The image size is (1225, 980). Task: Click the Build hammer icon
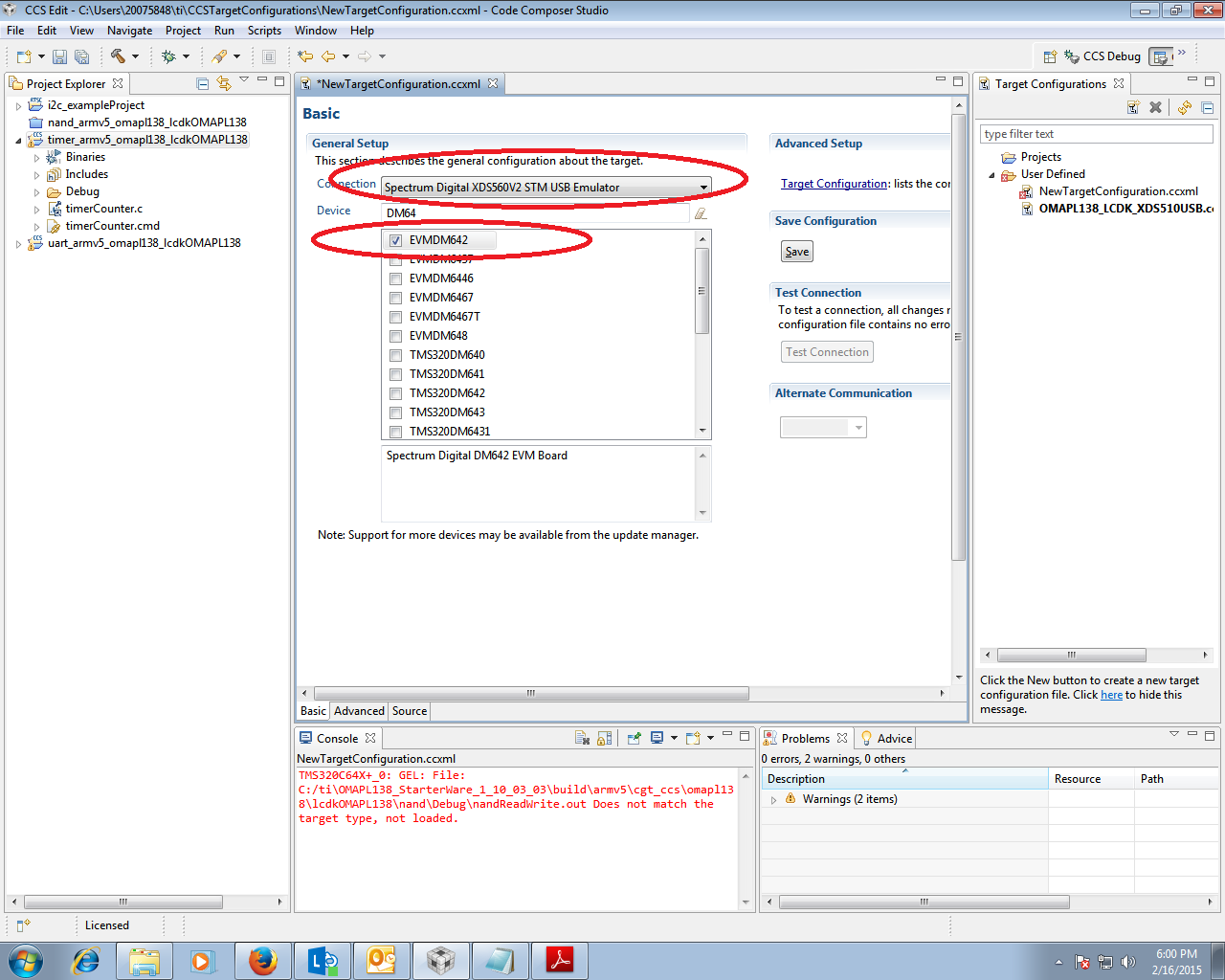[x=118, y=56]
